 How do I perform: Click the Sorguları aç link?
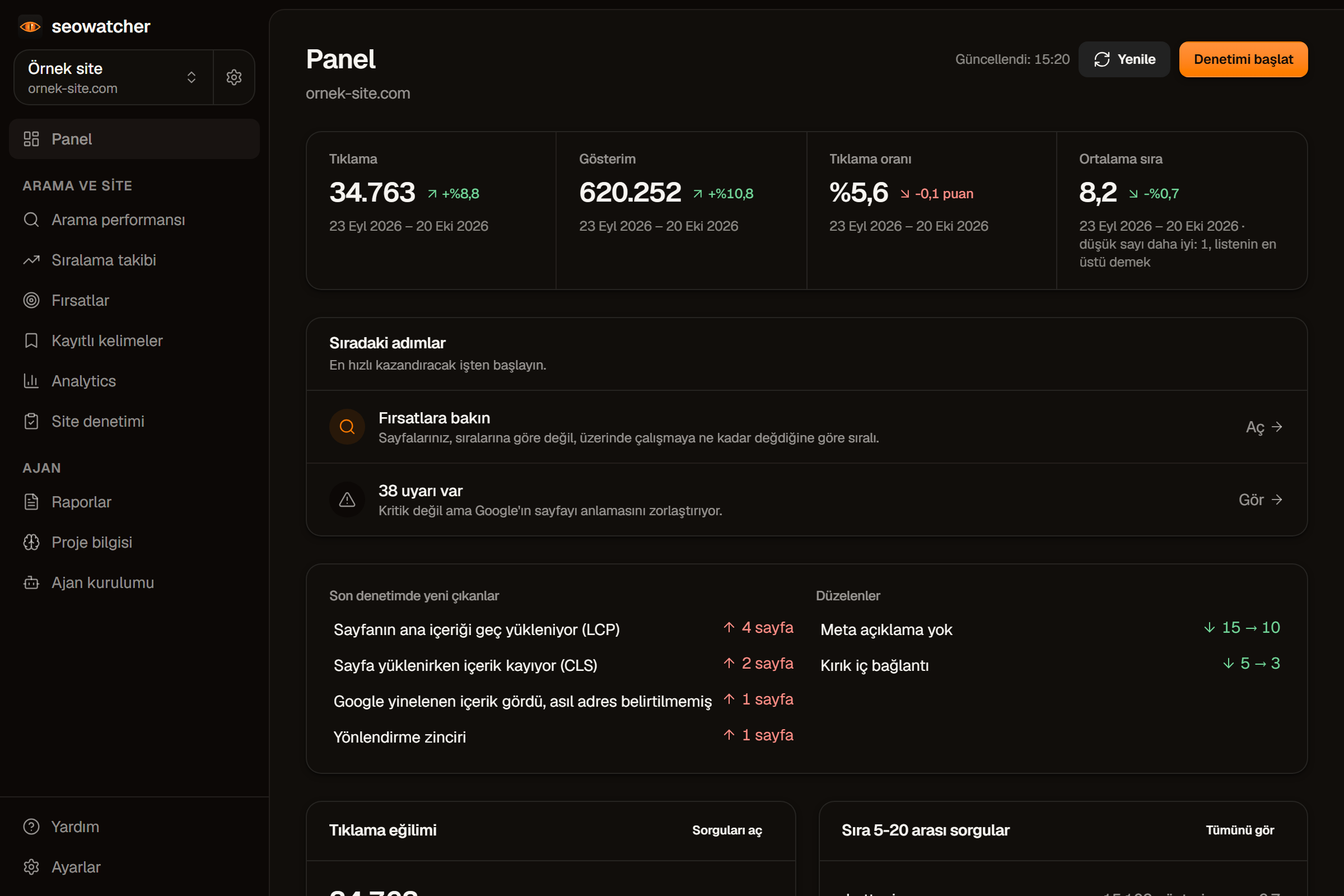[727, 830]
